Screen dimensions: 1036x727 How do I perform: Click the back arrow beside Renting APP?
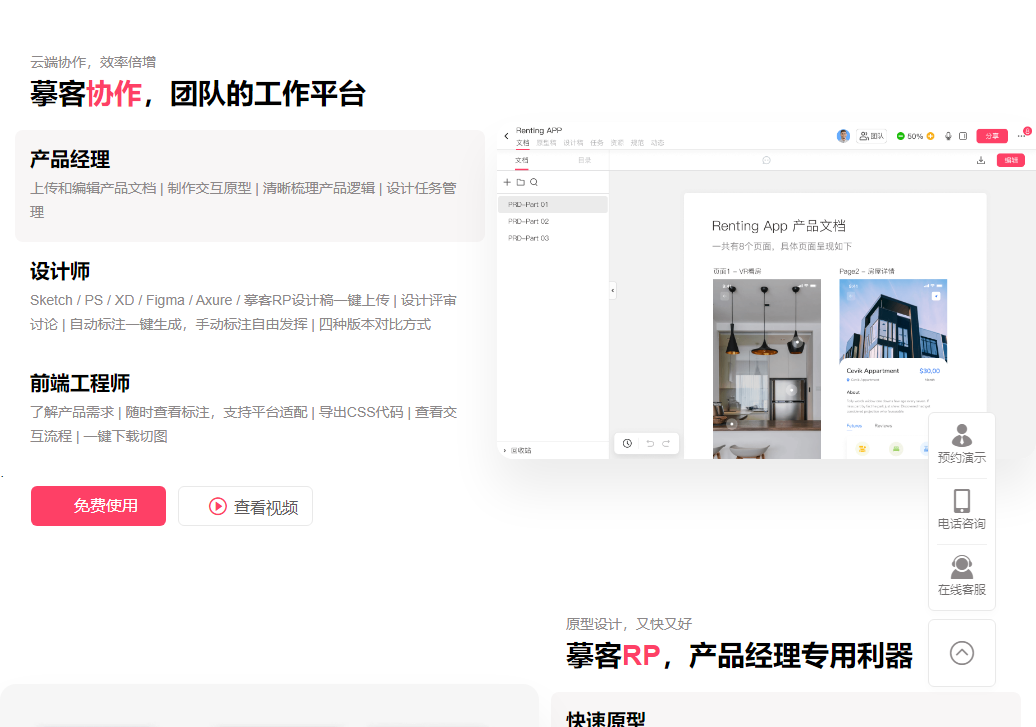(x=506, y=136)
